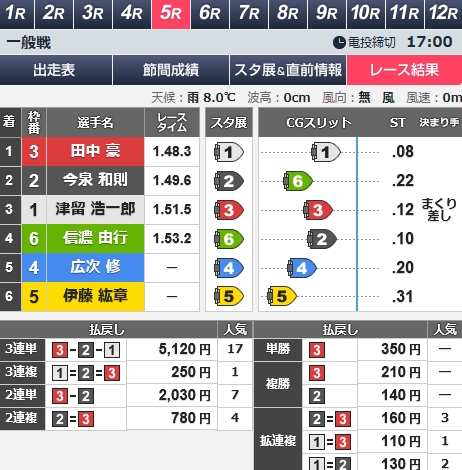Switch to the 1R race tab
The height and width of the screenshot is (470, 462).
[x=16, y=14]
